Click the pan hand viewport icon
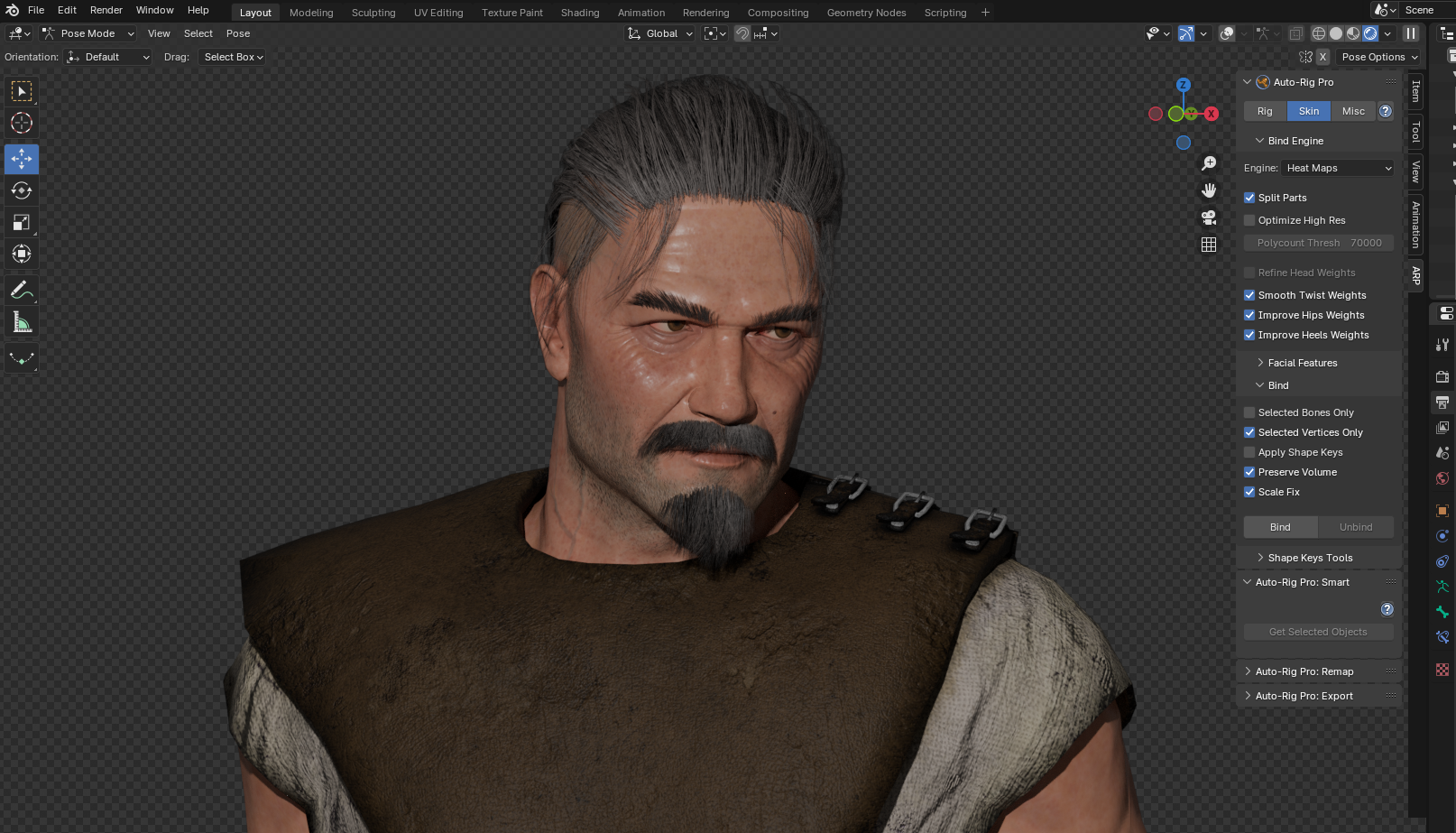The image size is (1456, 833). coord(1209,190)
